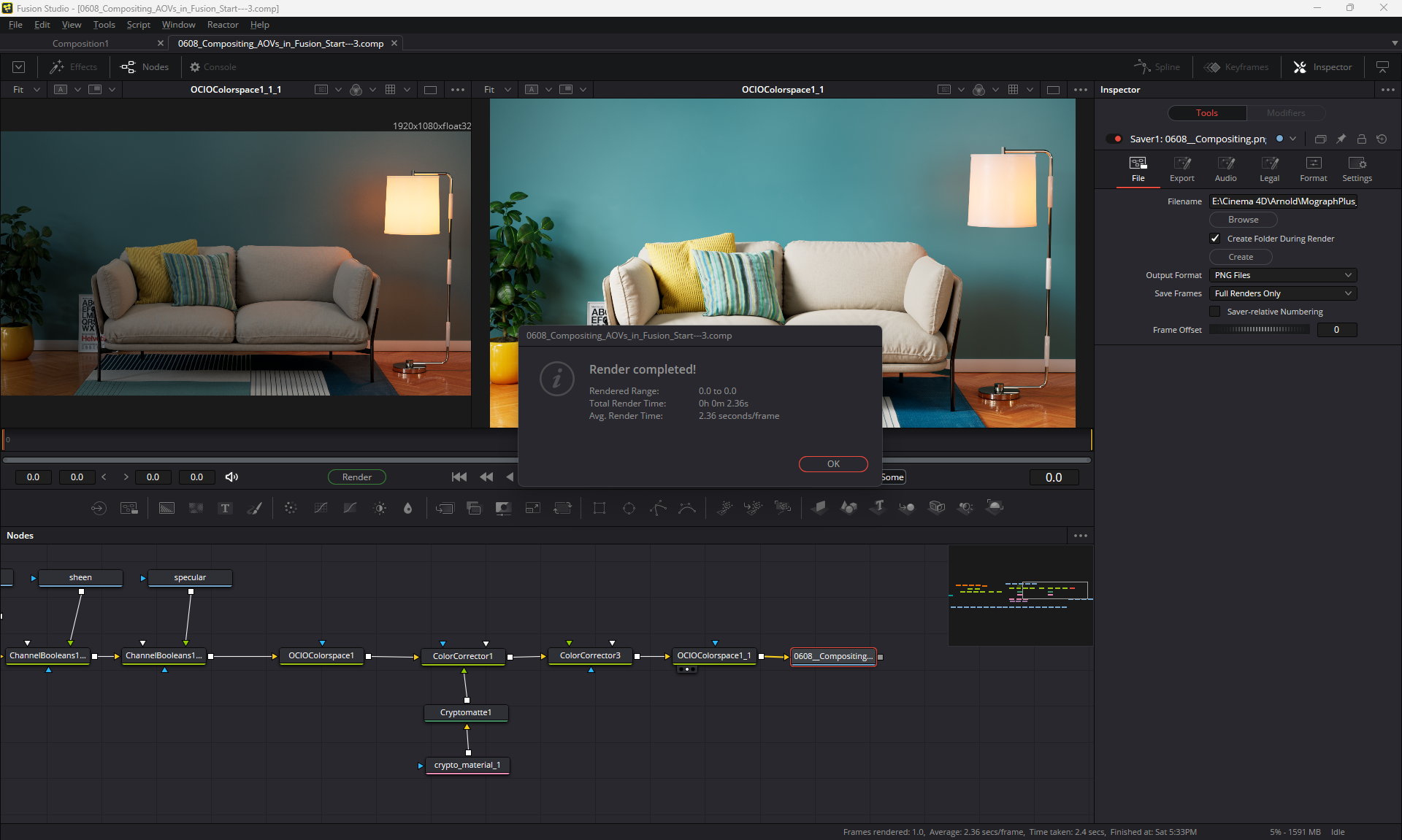Select the Brightness Contrast tool icon
Image resolution: width=1402 pixels, height=840 pixels.
pos(380,509)
